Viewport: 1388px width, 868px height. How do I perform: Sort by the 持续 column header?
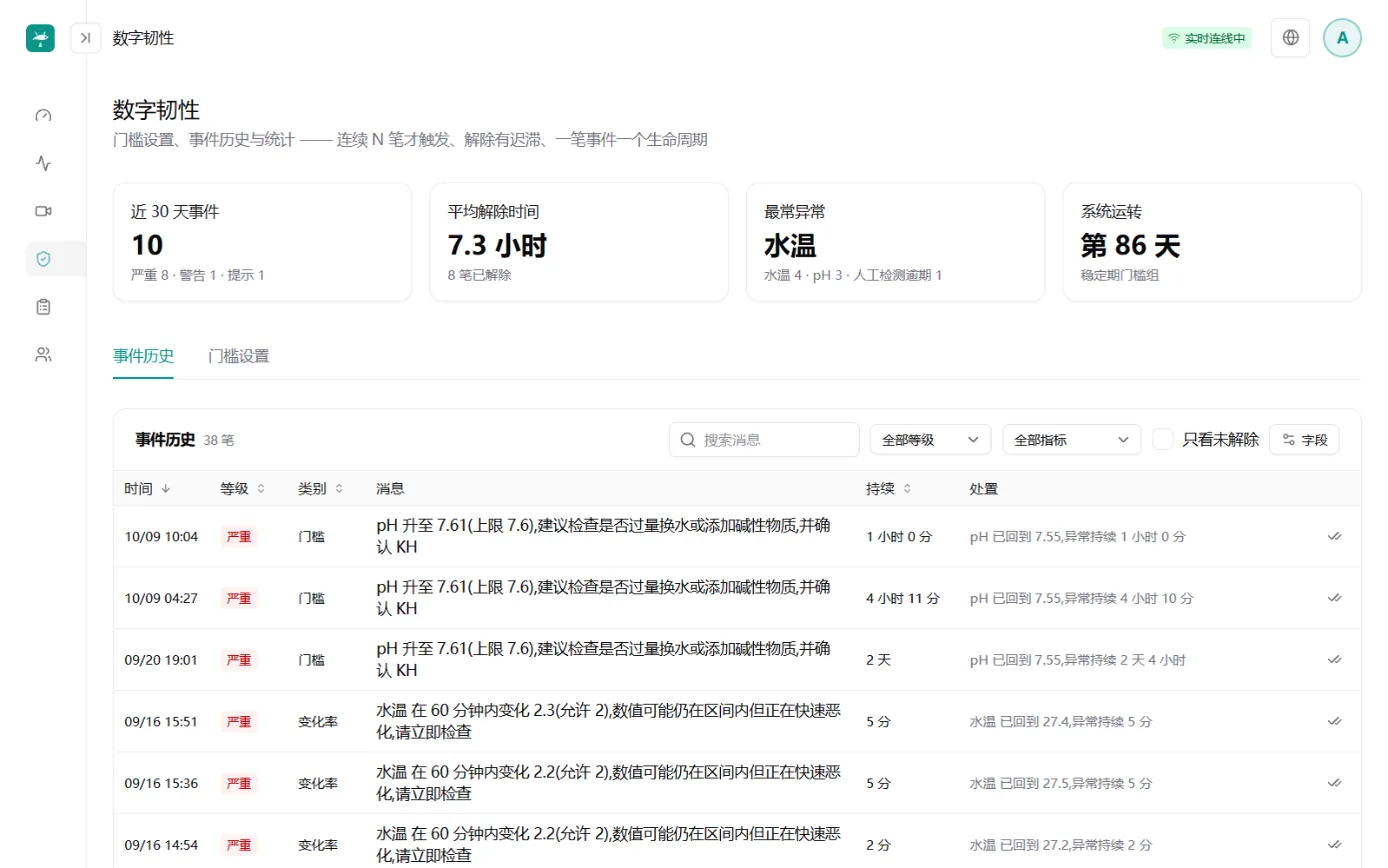click(x=889, y=489)
